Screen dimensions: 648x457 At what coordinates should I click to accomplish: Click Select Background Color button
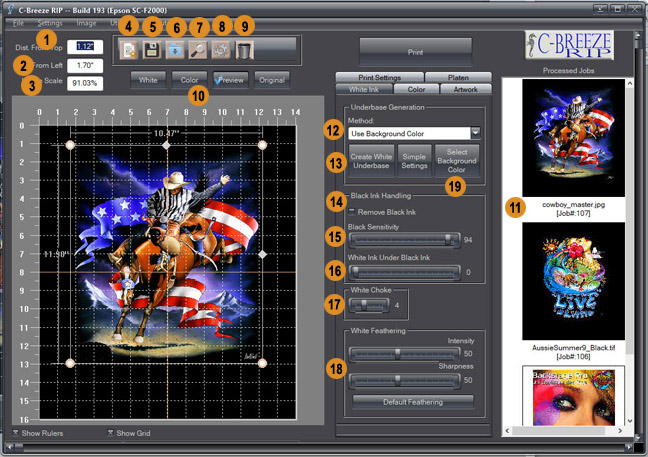tap(457, 161)
